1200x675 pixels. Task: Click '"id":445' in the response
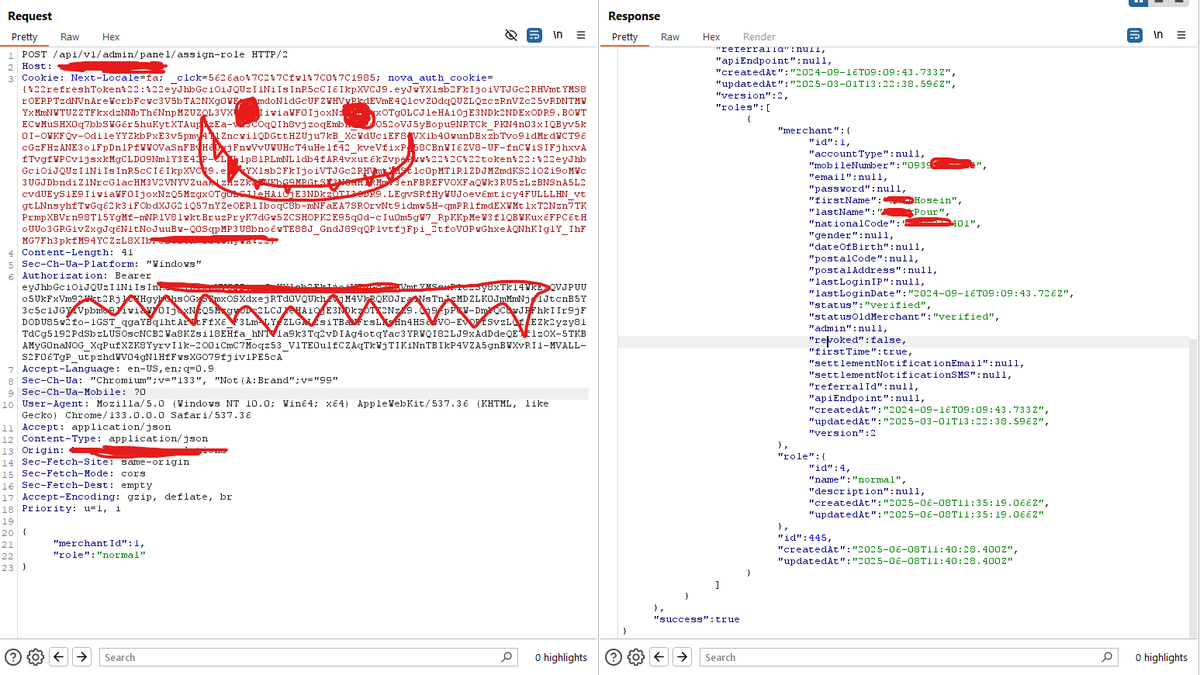(806, 537)
